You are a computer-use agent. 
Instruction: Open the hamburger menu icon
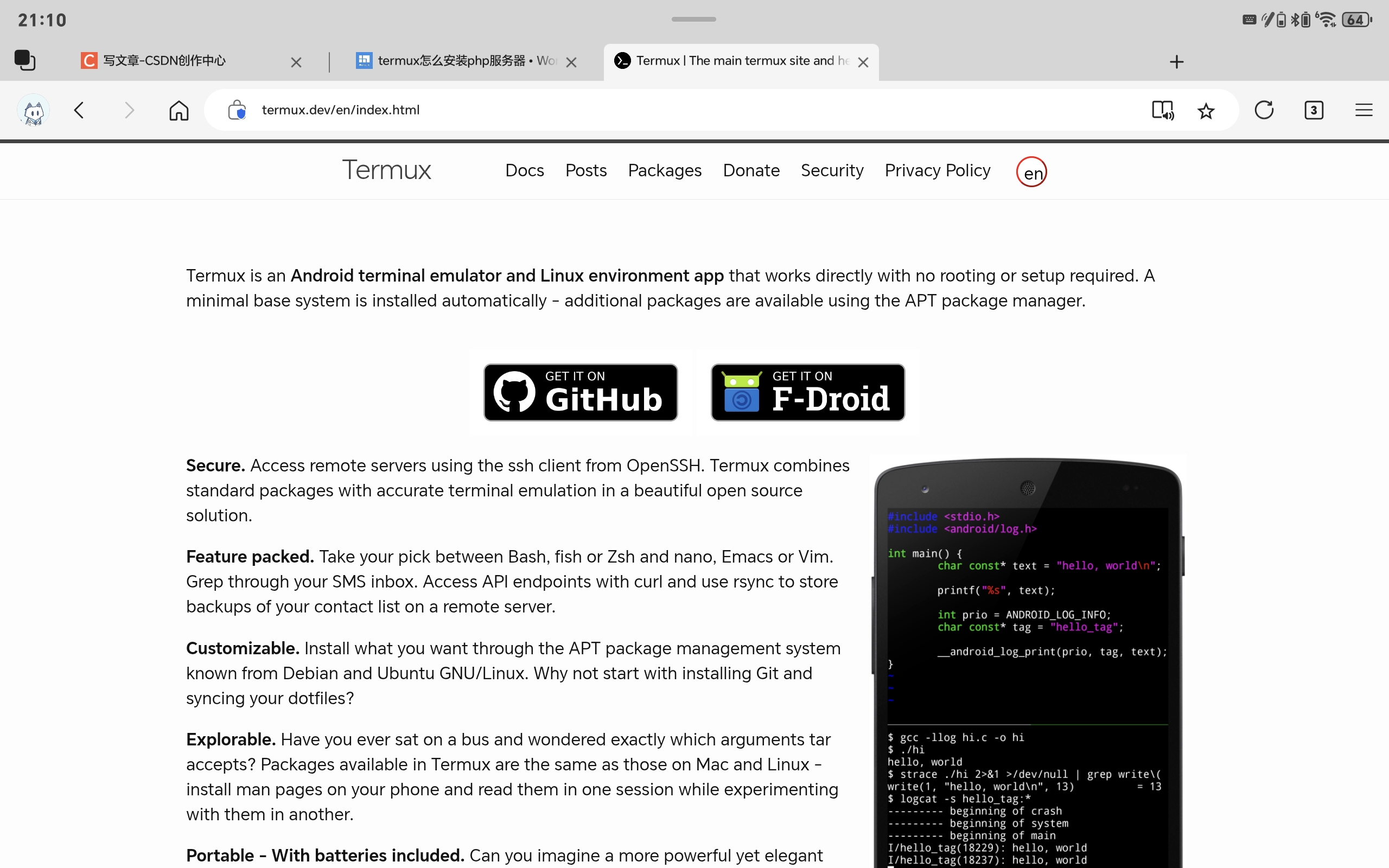1363,110
